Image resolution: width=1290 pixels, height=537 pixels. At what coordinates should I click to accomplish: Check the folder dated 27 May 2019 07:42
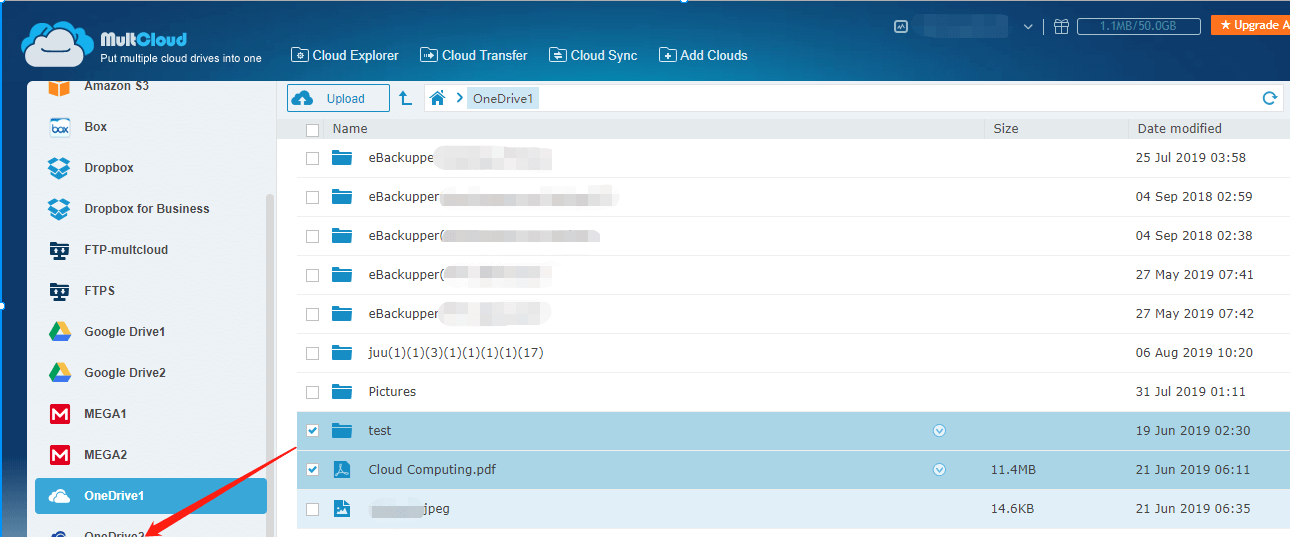coord(313,314)
